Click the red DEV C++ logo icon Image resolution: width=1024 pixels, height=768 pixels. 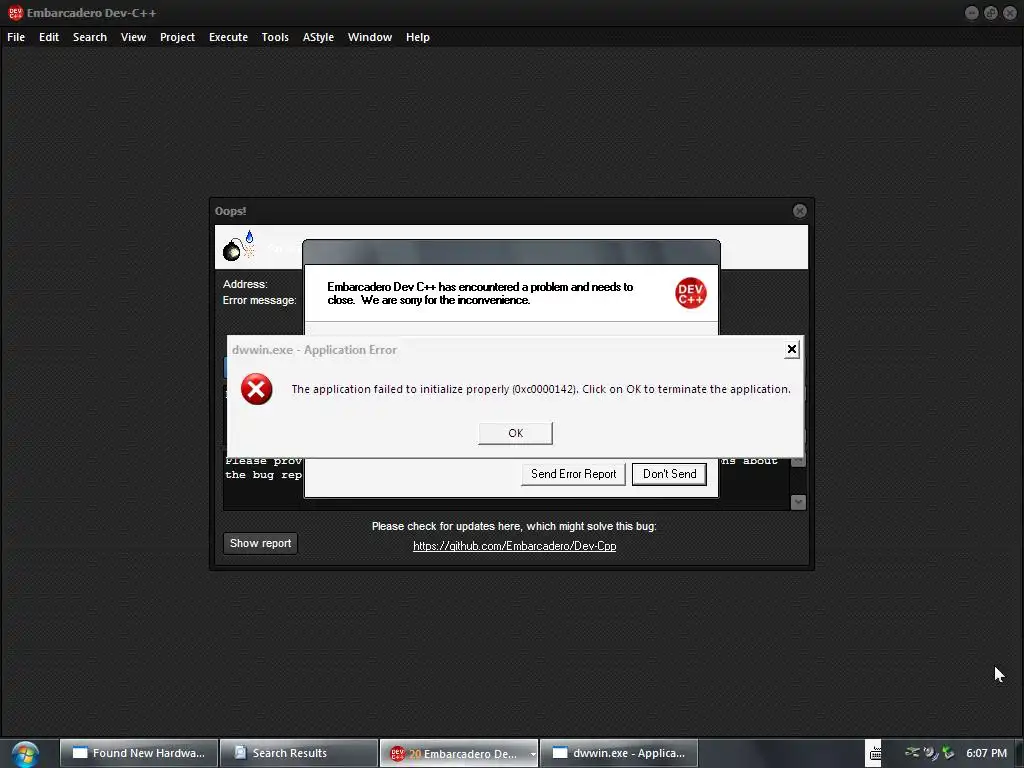click(690, 293)
